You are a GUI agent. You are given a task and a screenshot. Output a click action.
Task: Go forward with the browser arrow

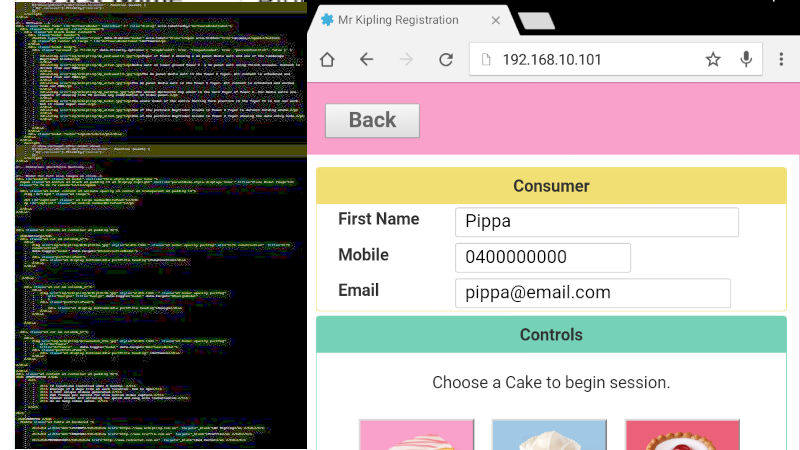click(406, 60)
